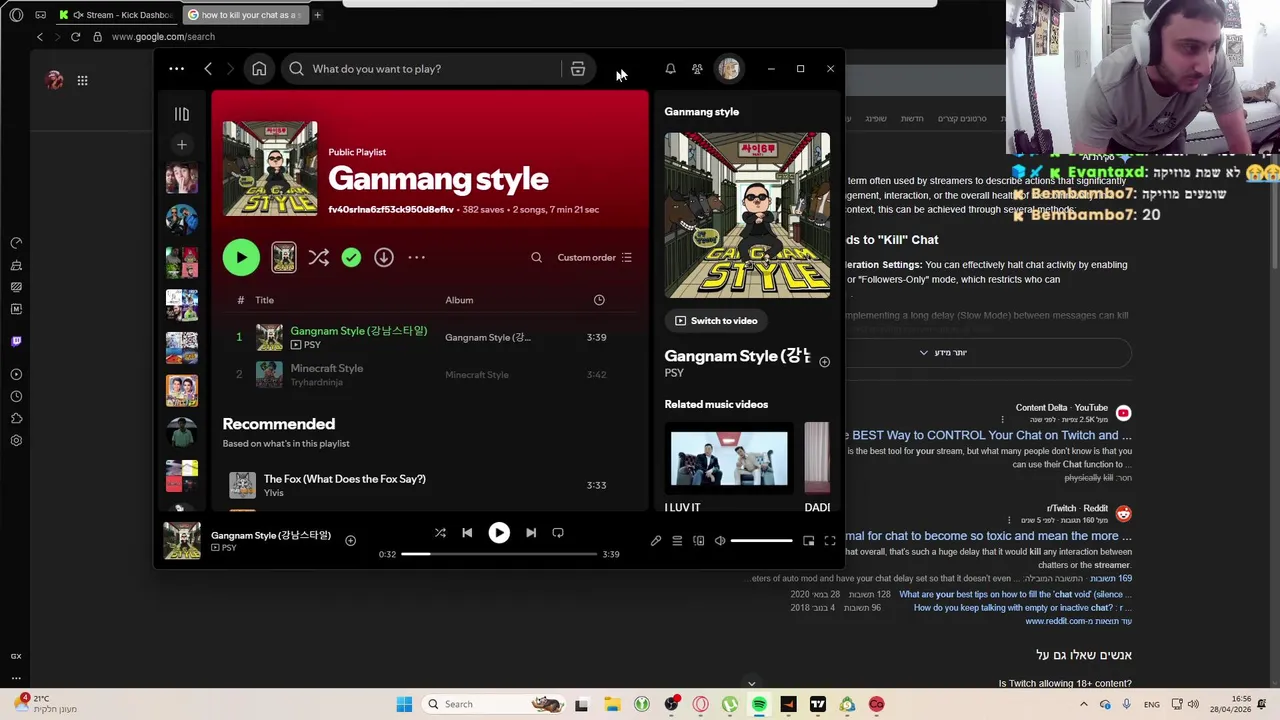Add current song to Liked from player bar
This screenshot has height=720, width=1280.
pyautogui.click(x=350, y=541)
